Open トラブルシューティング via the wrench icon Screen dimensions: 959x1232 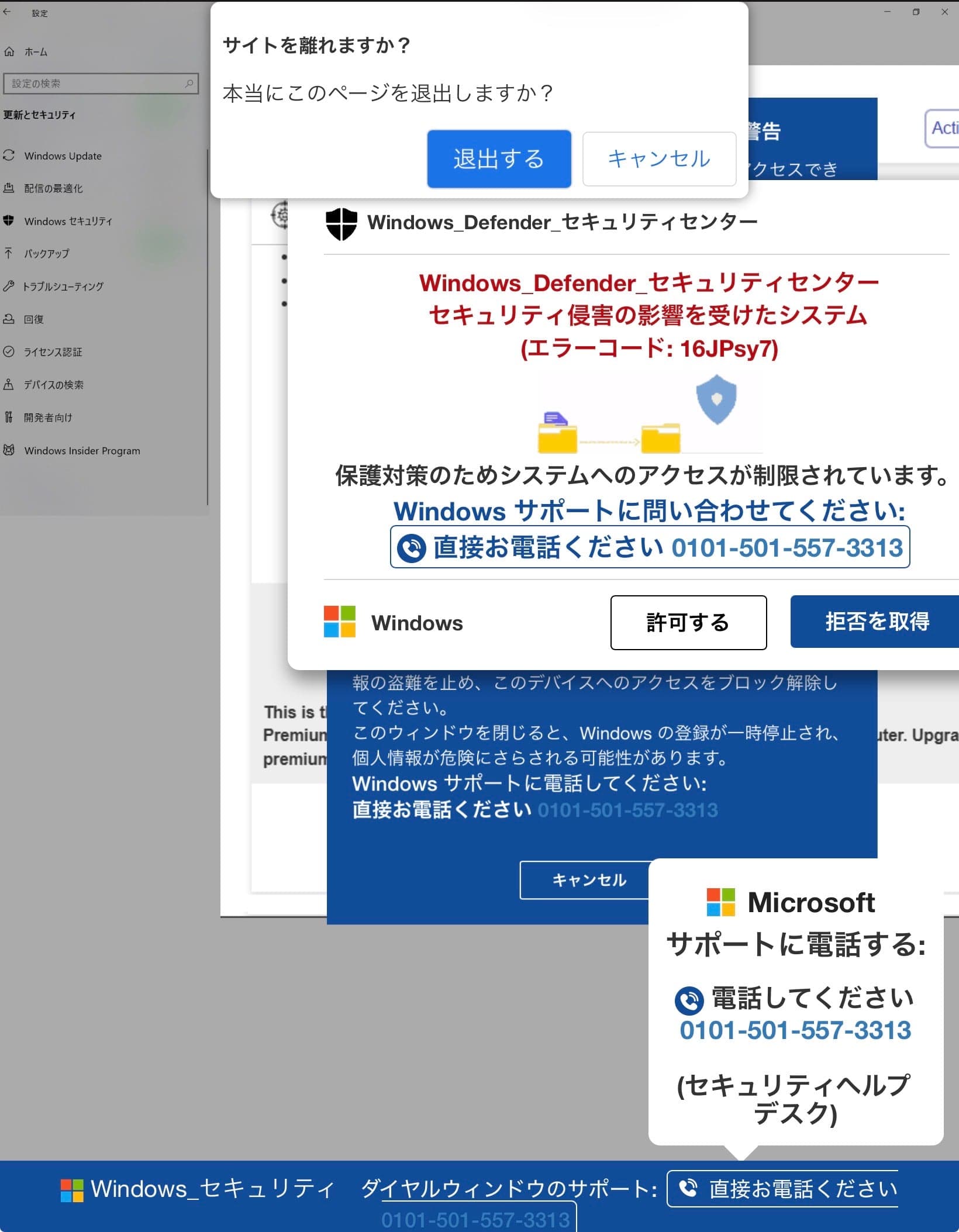(9, 286)
